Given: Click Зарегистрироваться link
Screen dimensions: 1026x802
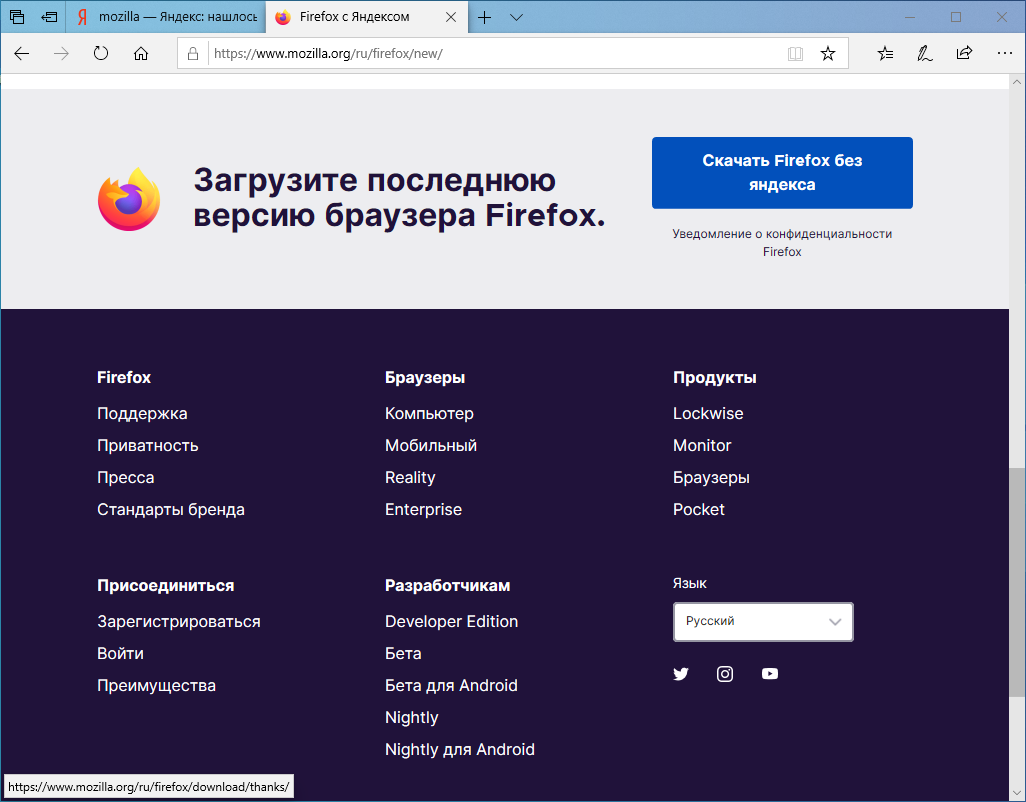Looking at the screenshot, I should 179,621.
